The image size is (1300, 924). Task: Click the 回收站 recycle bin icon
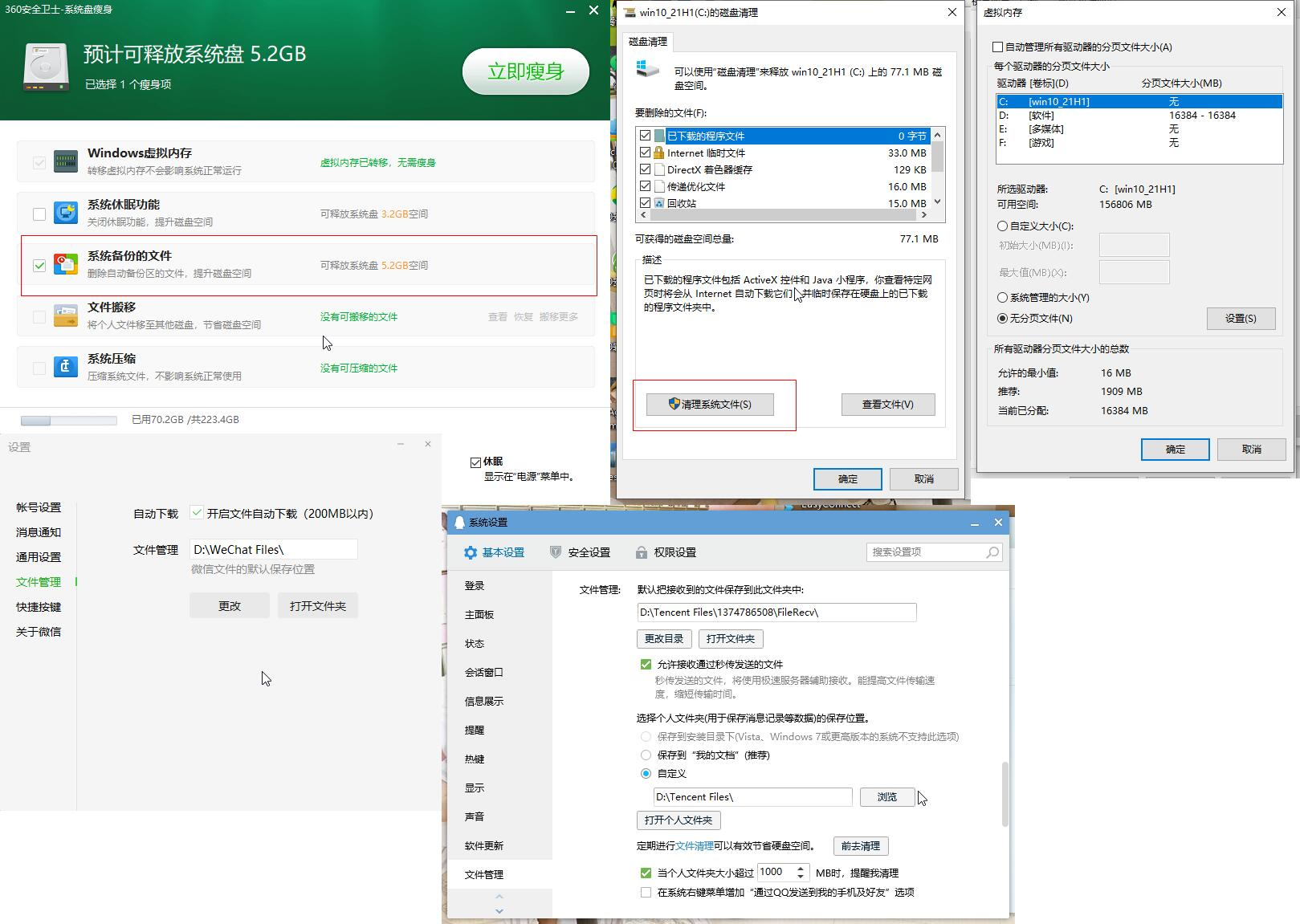[x=659, y=203]
